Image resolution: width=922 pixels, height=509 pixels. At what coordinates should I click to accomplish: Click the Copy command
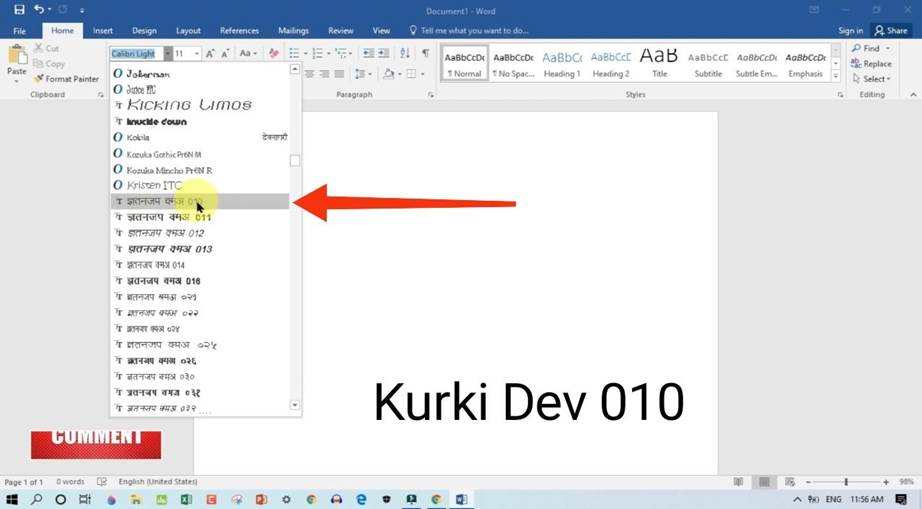coord(49,63)
